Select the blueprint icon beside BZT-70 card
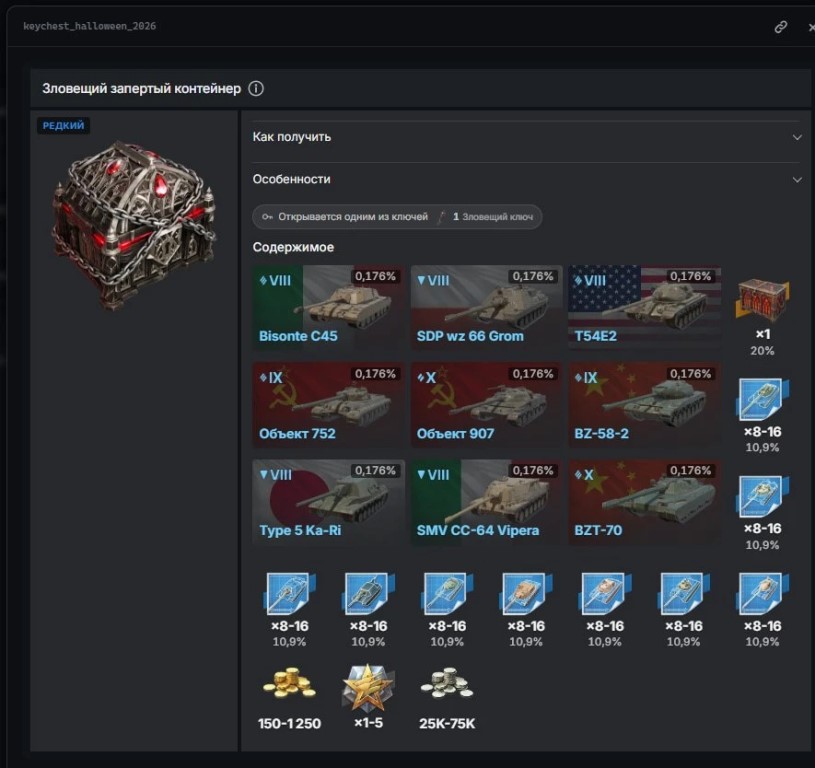The image size is (815, 768). 762,496
